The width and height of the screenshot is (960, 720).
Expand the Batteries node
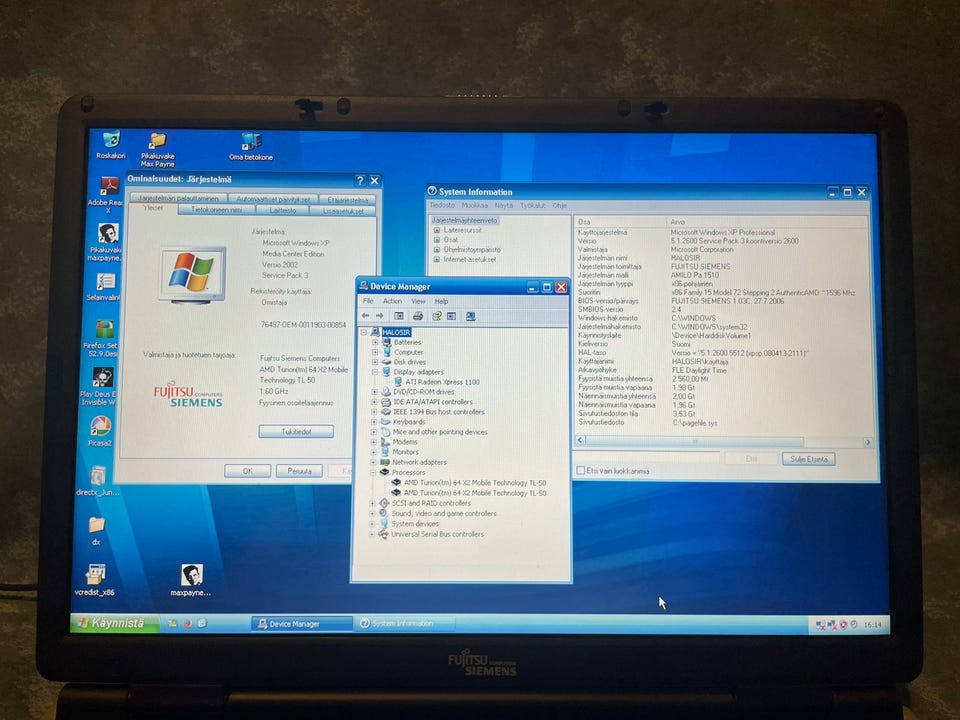375,343
